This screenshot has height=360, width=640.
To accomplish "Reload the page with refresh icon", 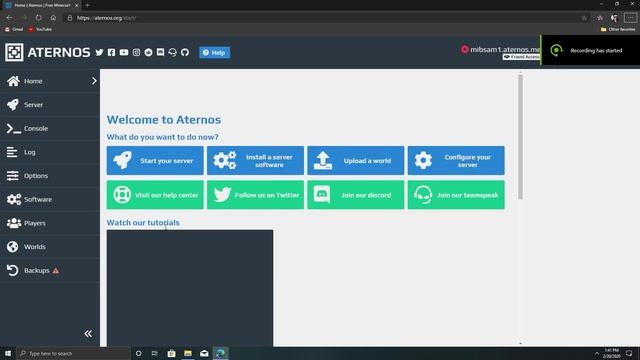I will (x=38, y=18).
